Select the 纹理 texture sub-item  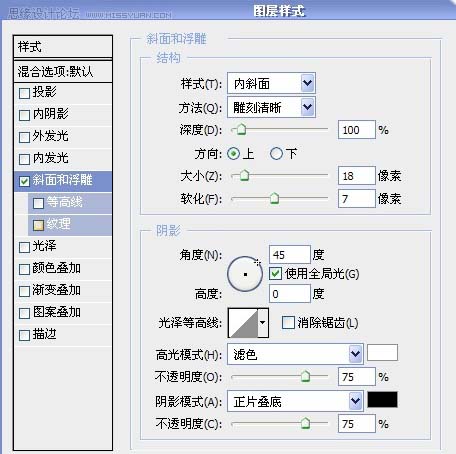tap(69, 224)
